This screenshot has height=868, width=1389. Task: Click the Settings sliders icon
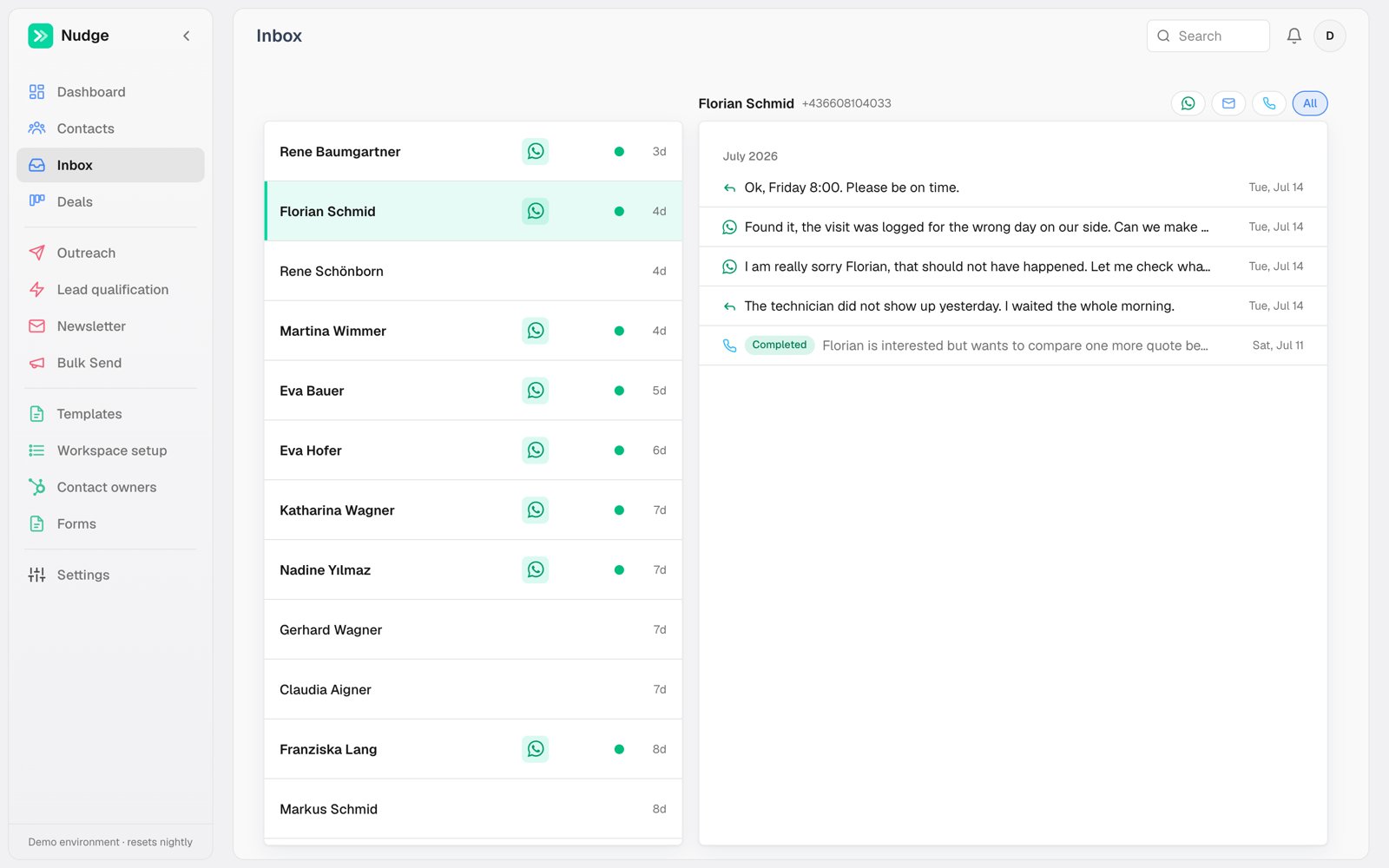coord(36,575)
